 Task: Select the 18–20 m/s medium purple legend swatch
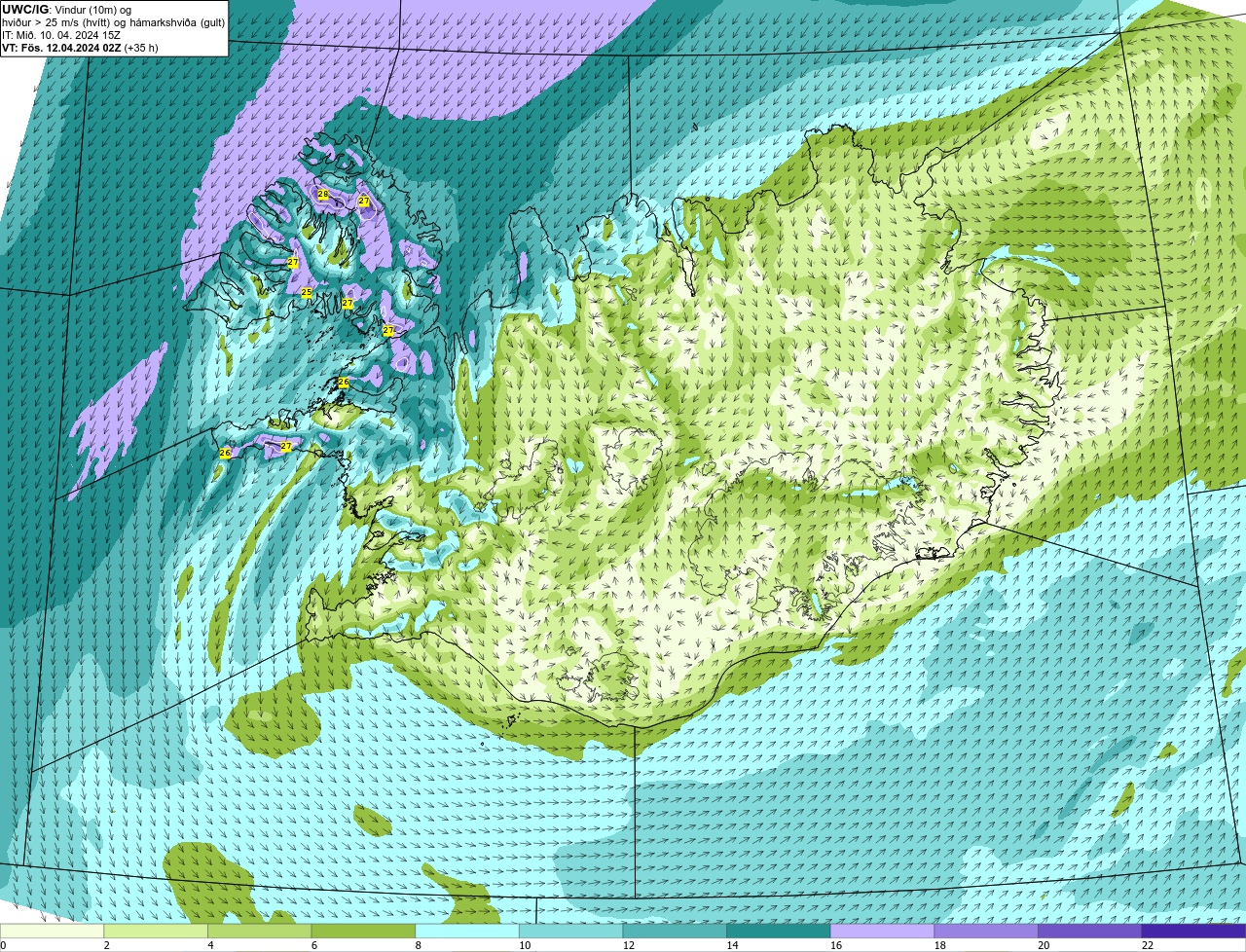[x=986, y=931]
